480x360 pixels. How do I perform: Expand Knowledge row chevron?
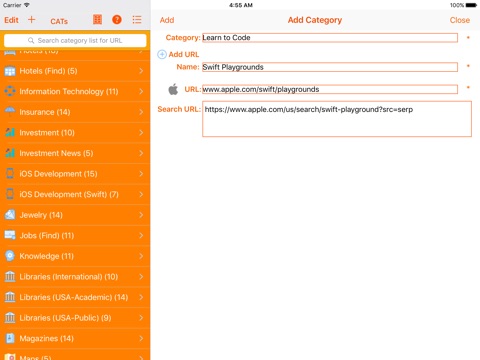coord(141,256)
